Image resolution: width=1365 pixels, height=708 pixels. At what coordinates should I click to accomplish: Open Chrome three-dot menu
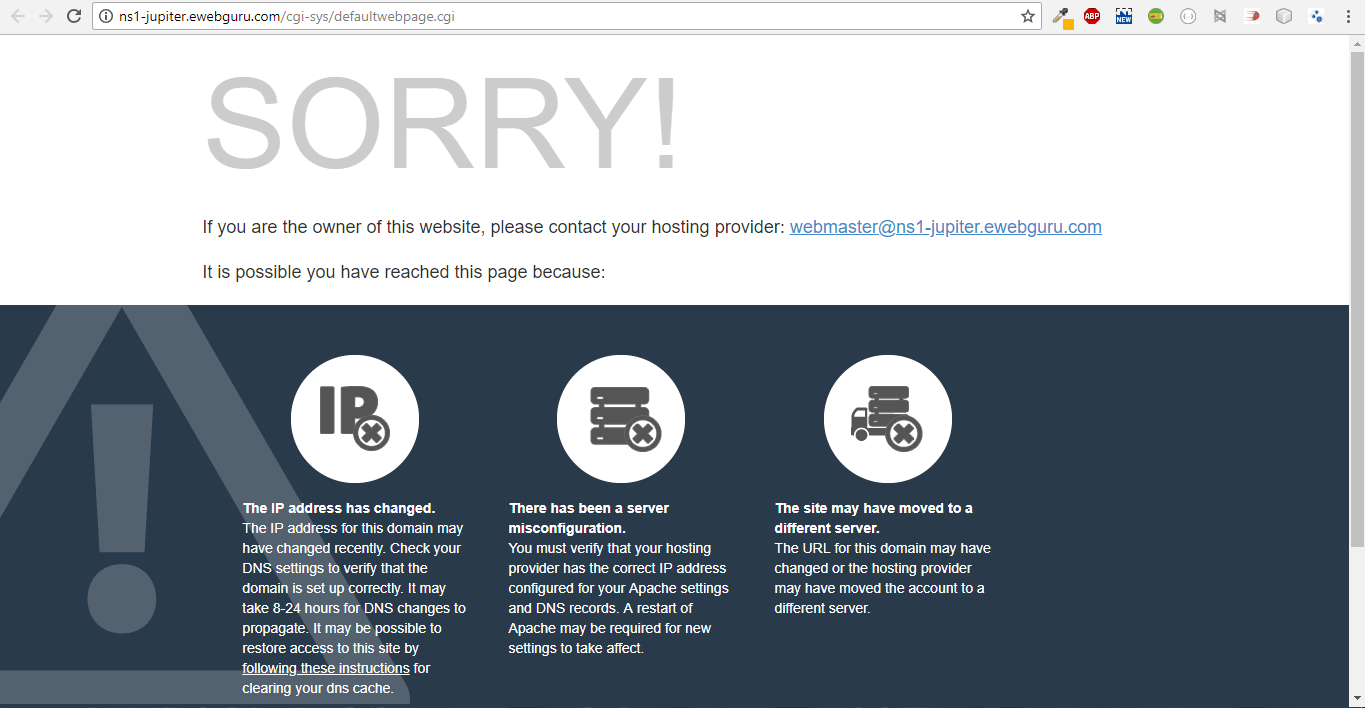[x=1347, y=16]
